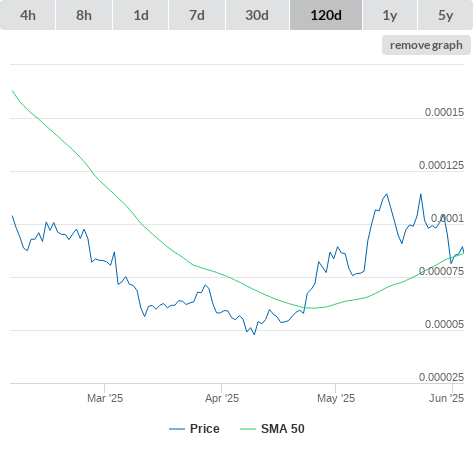
Task: Click the 0.0001 y-axis value
Action: coord(447,218)
